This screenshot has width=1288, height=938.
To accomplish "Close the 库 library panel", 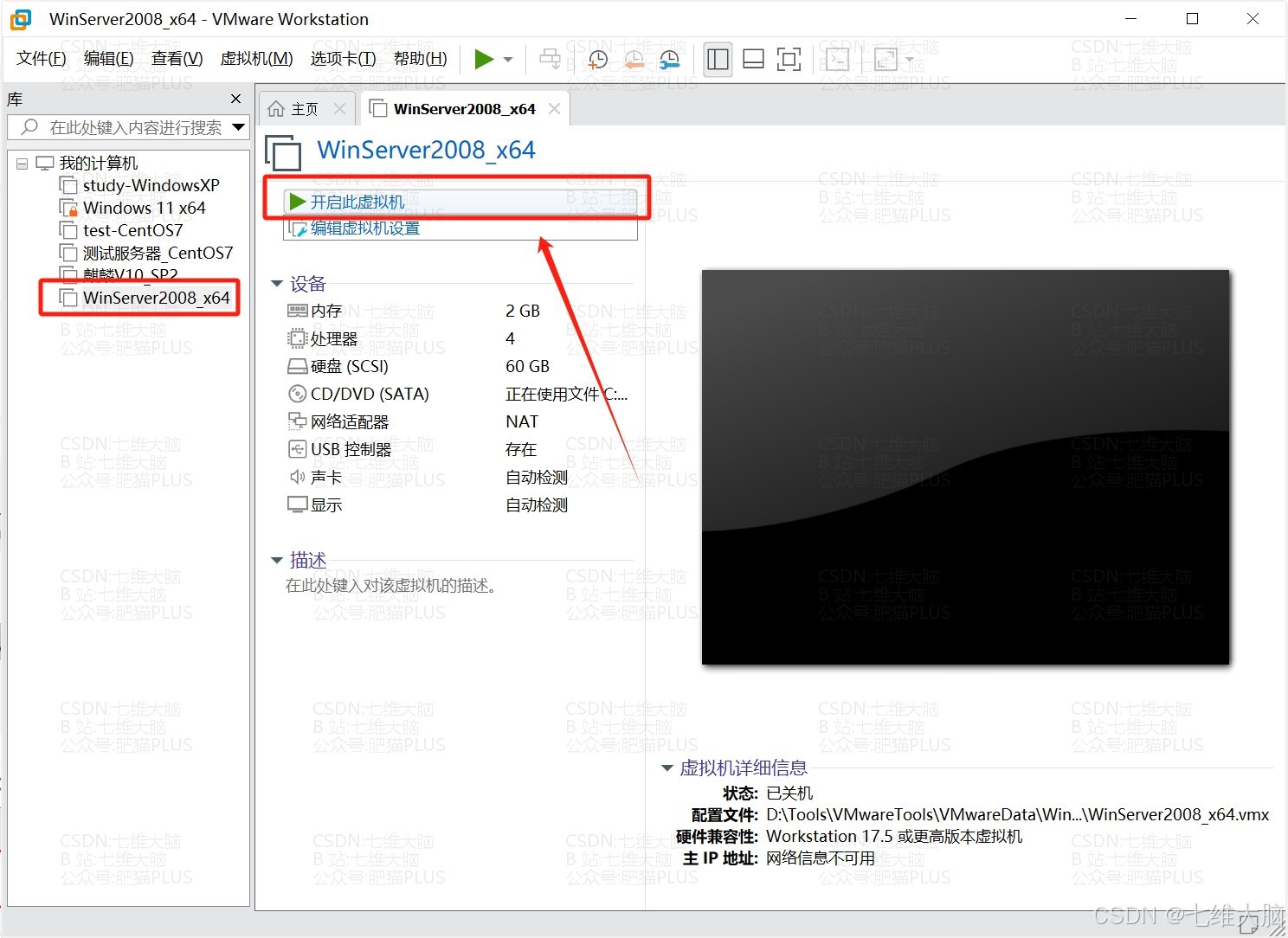I will tap(235, 99).
